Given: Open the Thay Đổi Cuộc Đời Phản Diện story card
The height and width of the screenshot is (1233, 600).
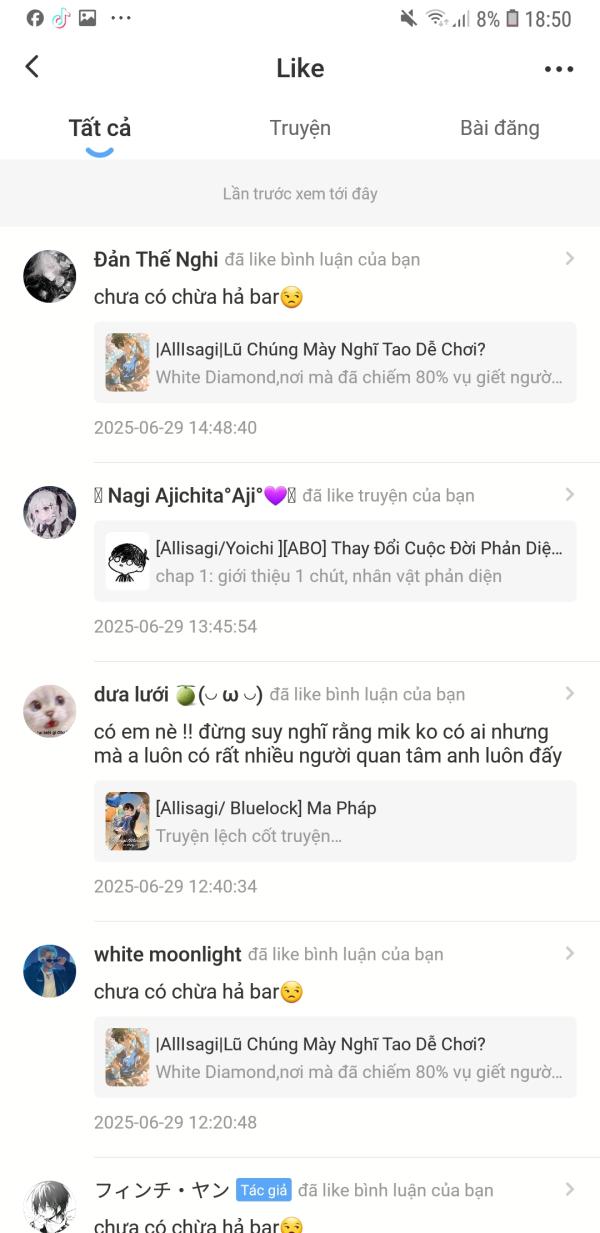Looking at the screenshot, I should point(335,561).
